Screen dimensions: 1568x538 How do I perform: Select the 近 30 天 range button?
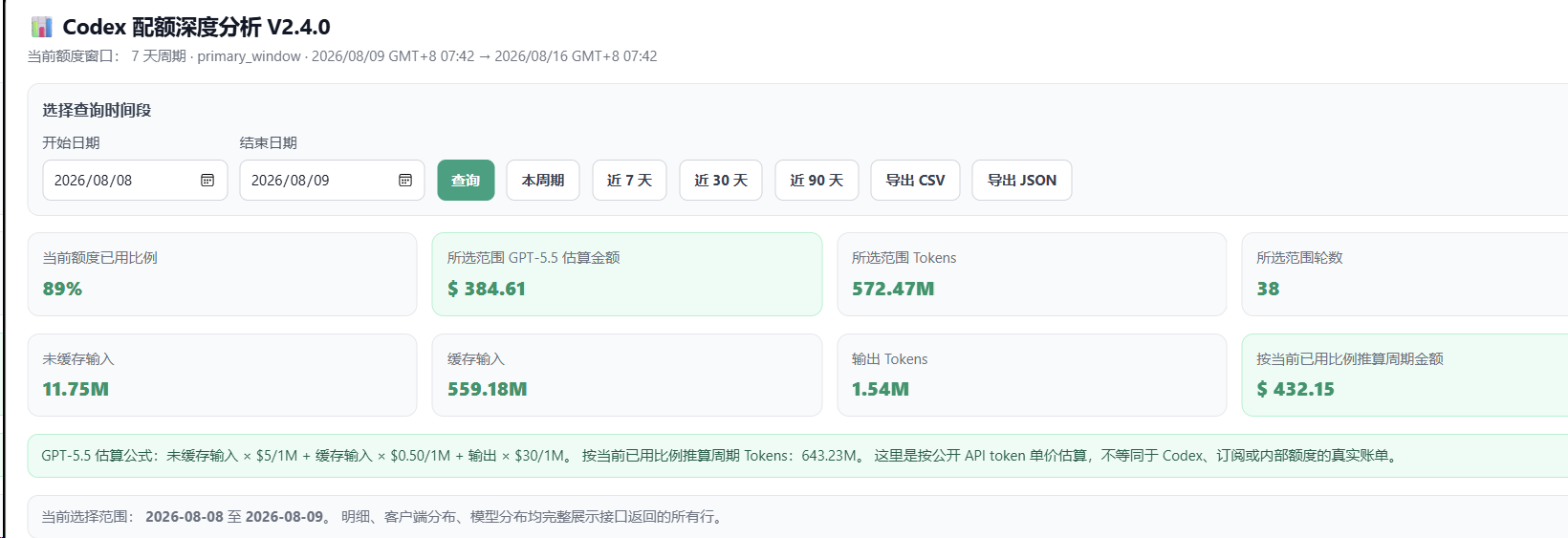pos(721,180)
